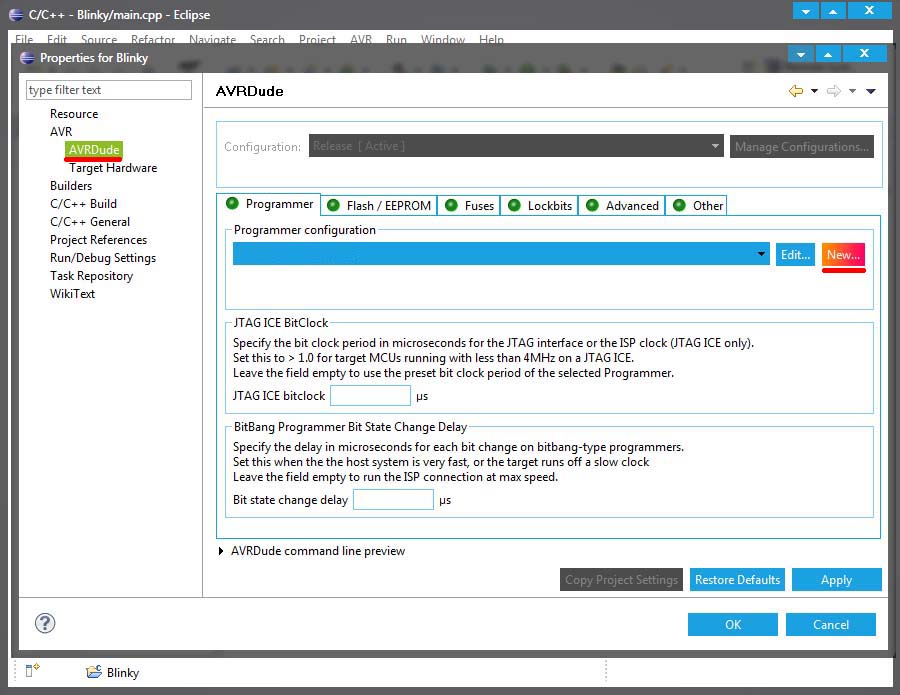Open the view menu triangle beside navigation arrows
The height and width of the screenshot is (695, 900).
[871, 91]
